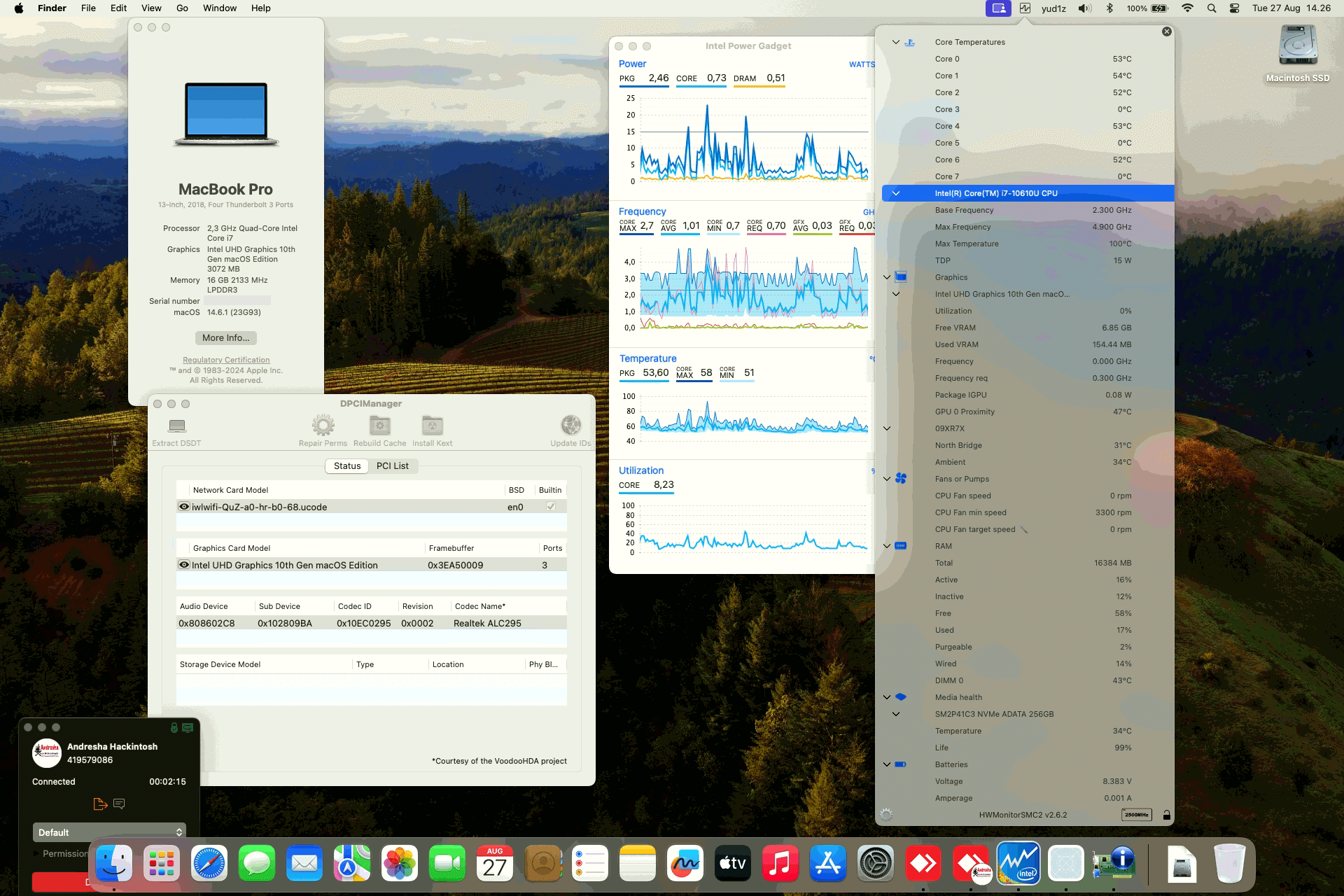Select the Status tab in DPCIManager

coord(347,466)
